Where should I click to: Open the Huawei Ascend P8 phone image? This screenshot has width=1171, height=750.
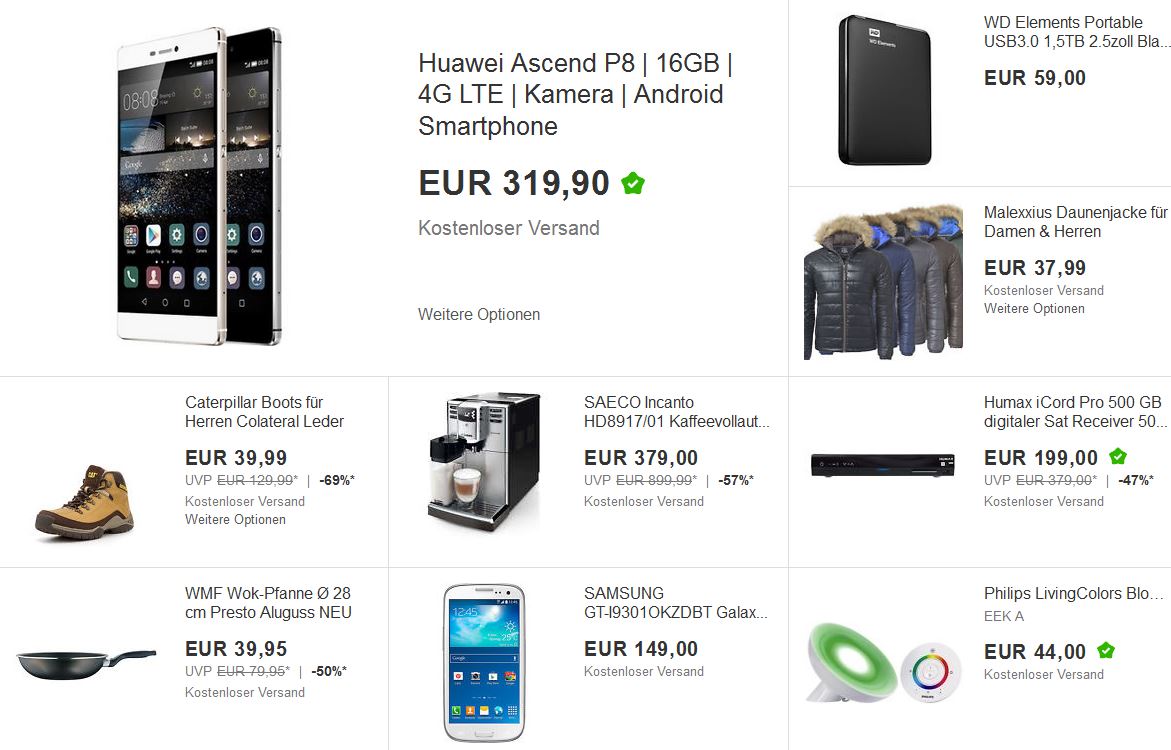[x=199, y=186]
